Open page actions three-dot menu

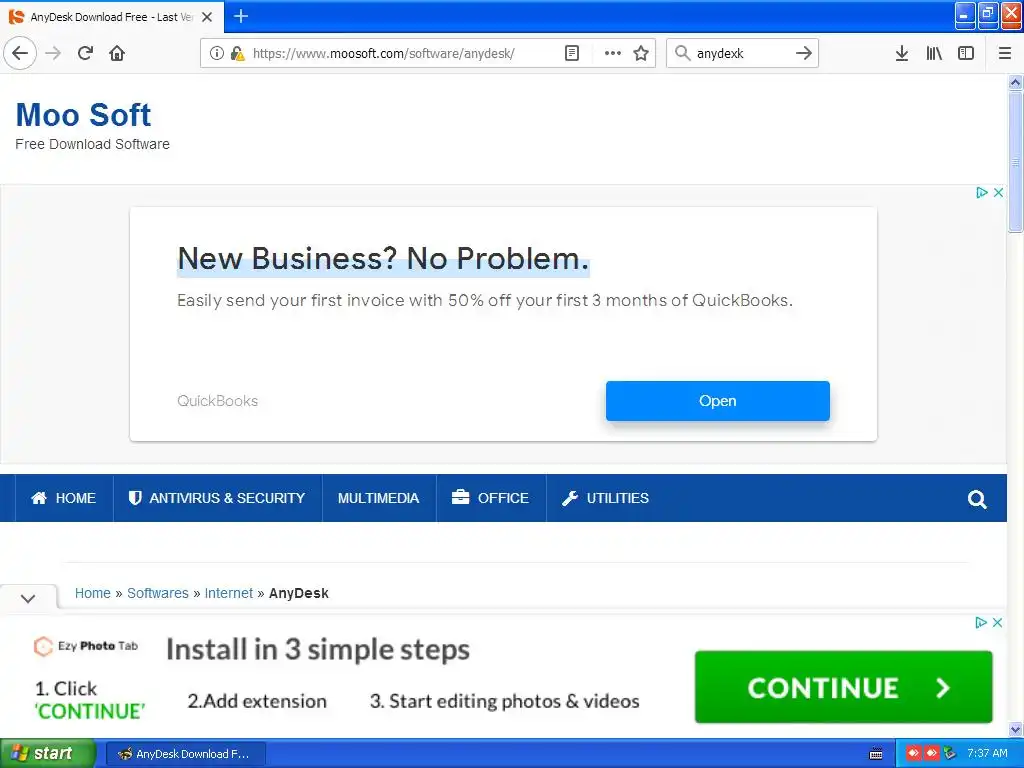tap(613, 53)
